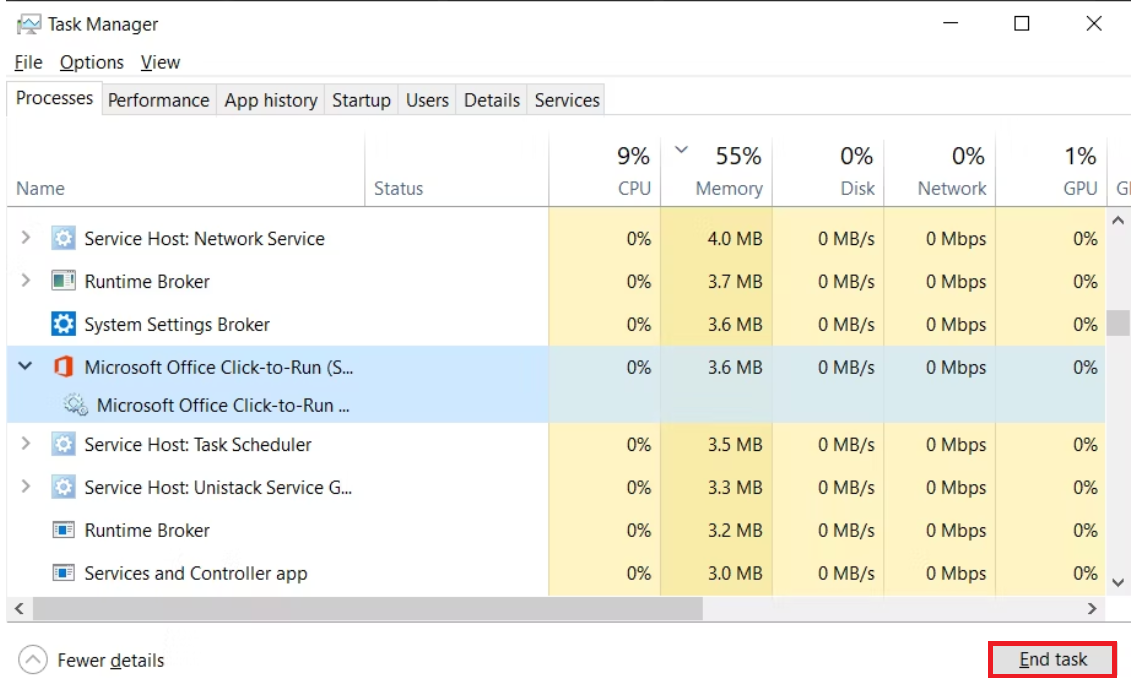
Task: Click Fewer details link
Action: (x=110, y=660)
